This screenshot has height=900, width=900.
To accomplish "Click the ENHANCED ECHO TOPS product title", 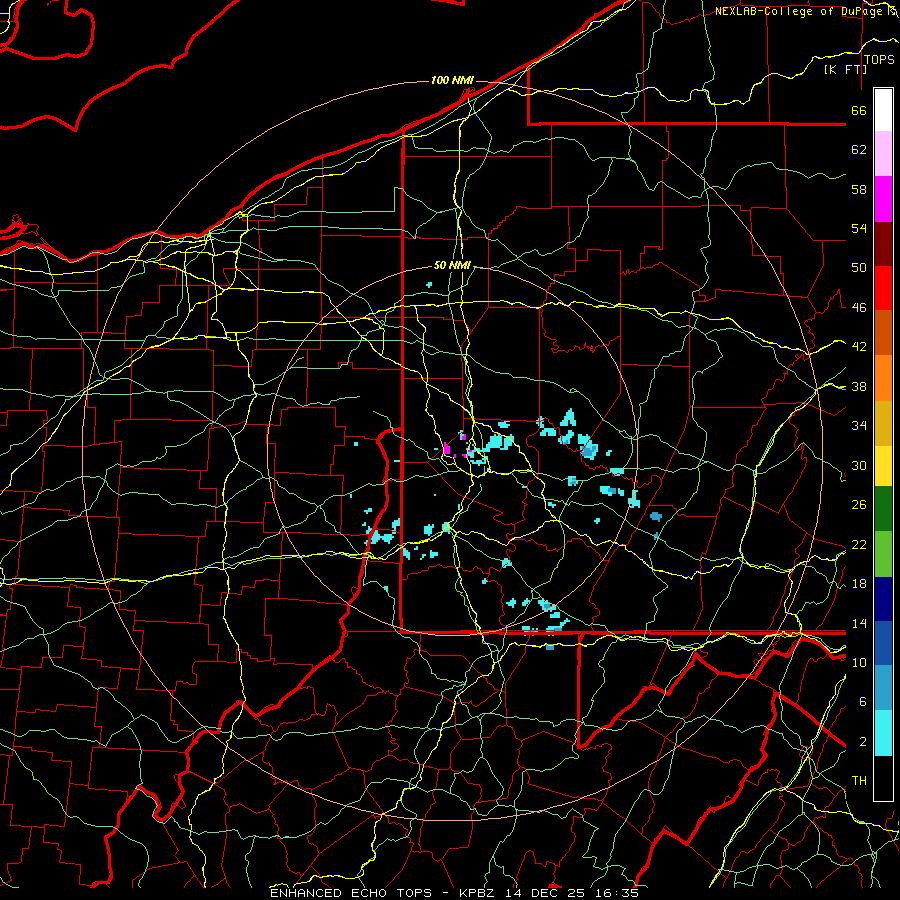I will pos(351,893).
